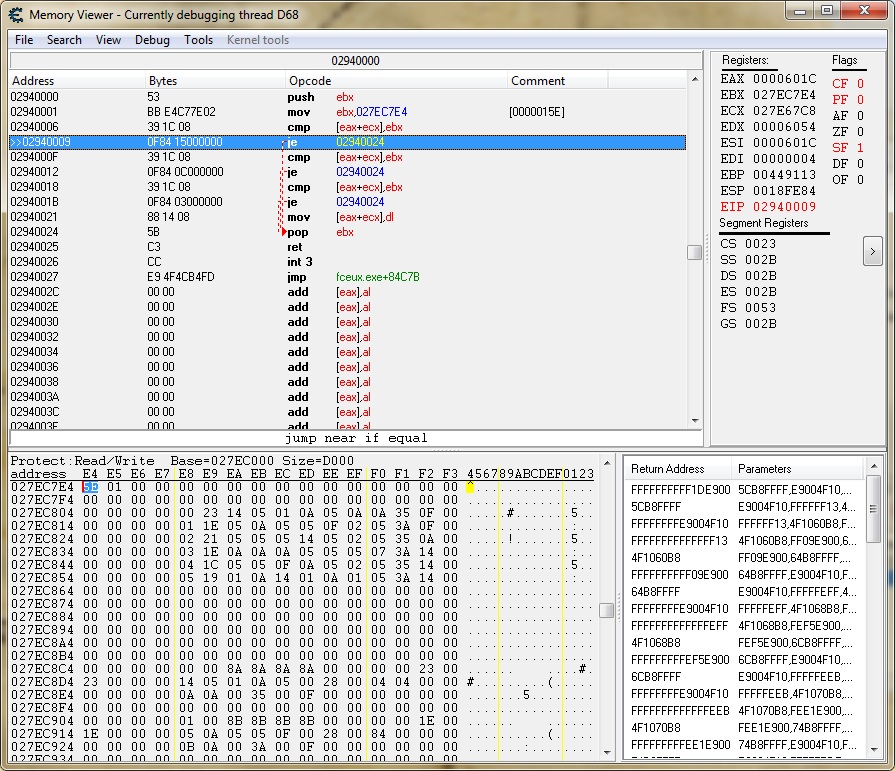Open the Search menu

click(64, 40)
